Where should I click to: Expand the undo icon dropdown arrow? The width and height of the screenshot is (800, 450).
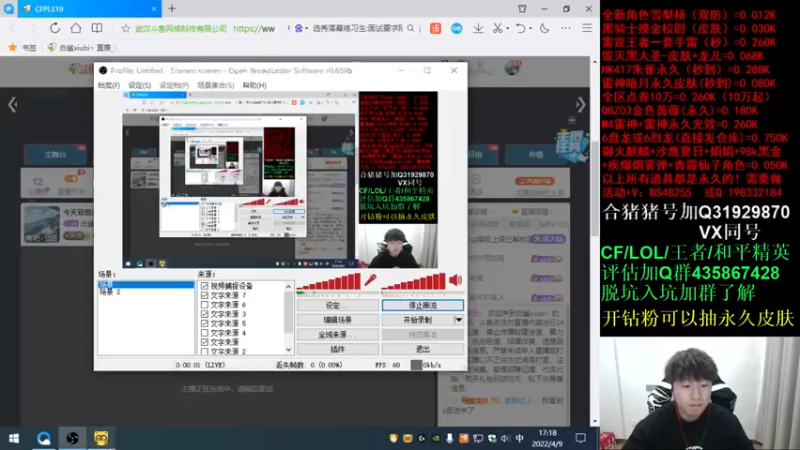(531, 29)
